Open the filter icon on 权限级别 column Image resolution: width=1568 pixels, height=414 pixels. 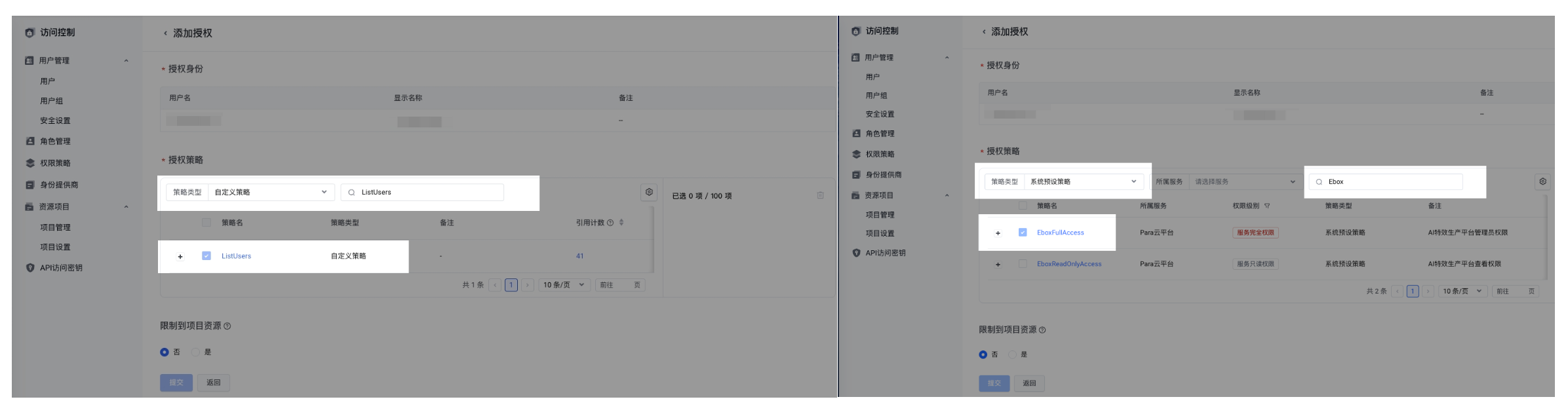click(1267, 206)
